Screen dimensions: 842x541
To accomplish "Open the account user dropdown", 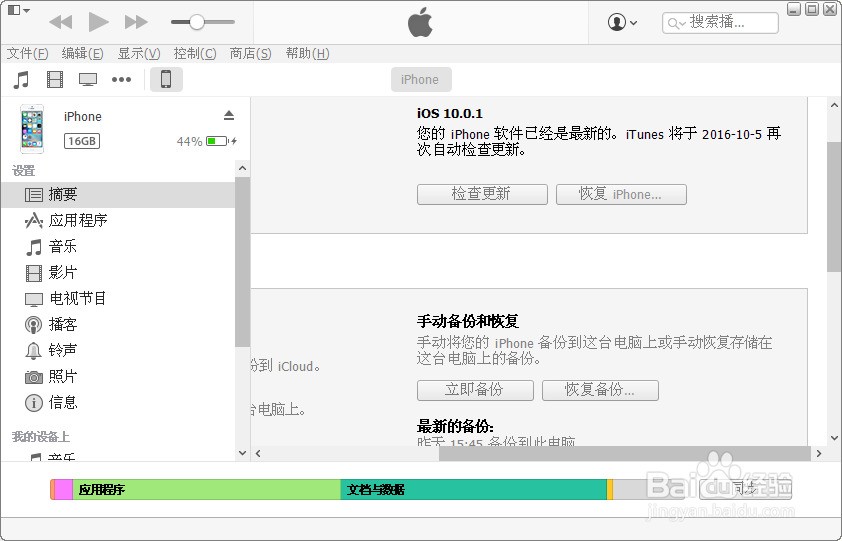I will coord(623,22).
